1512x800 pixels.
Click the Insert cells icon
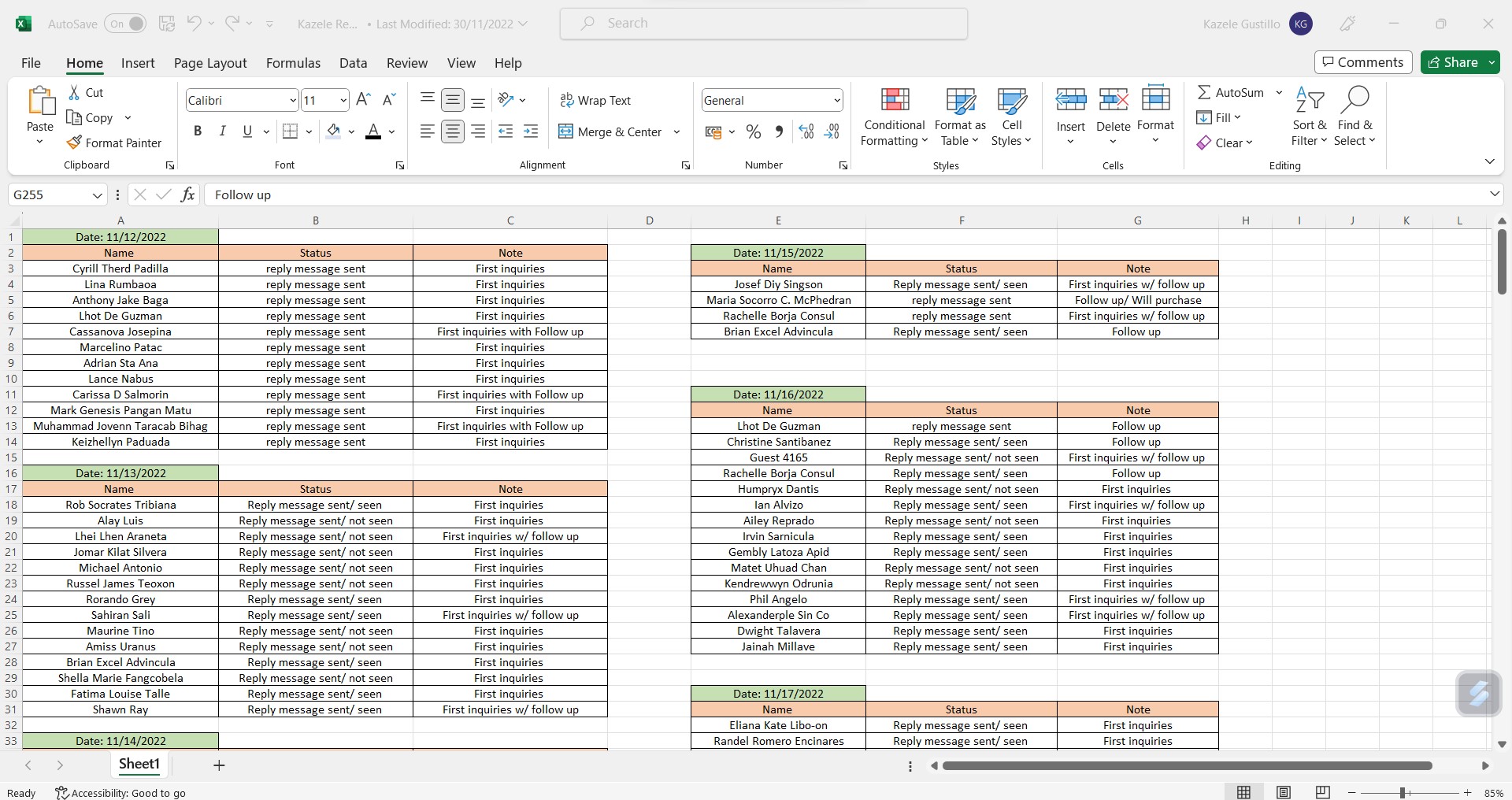[1071, 99]
